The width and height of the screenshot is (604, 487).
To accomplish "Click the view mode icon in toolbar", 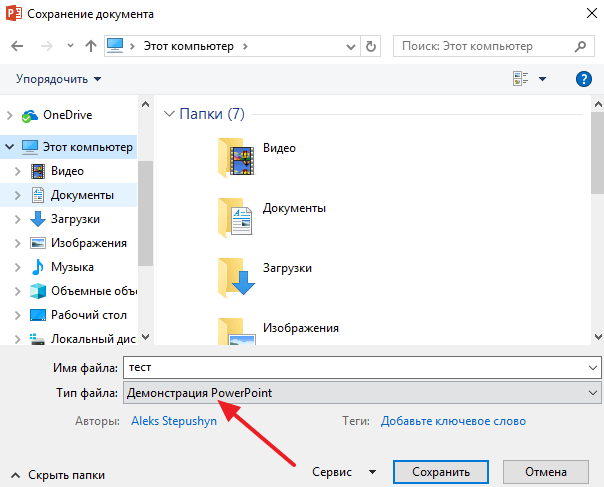I will (x=520, y=79).
